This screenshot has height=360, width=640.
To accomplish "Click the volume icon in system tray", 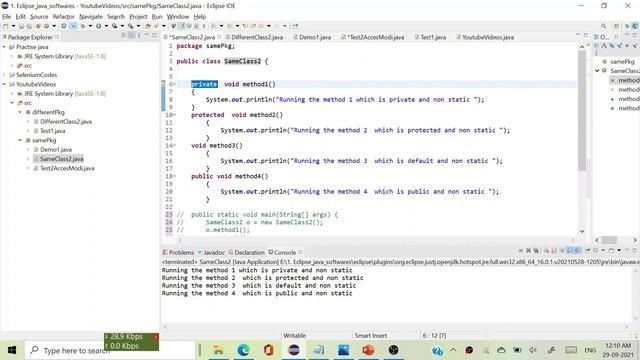I will [x=533, y=350].
